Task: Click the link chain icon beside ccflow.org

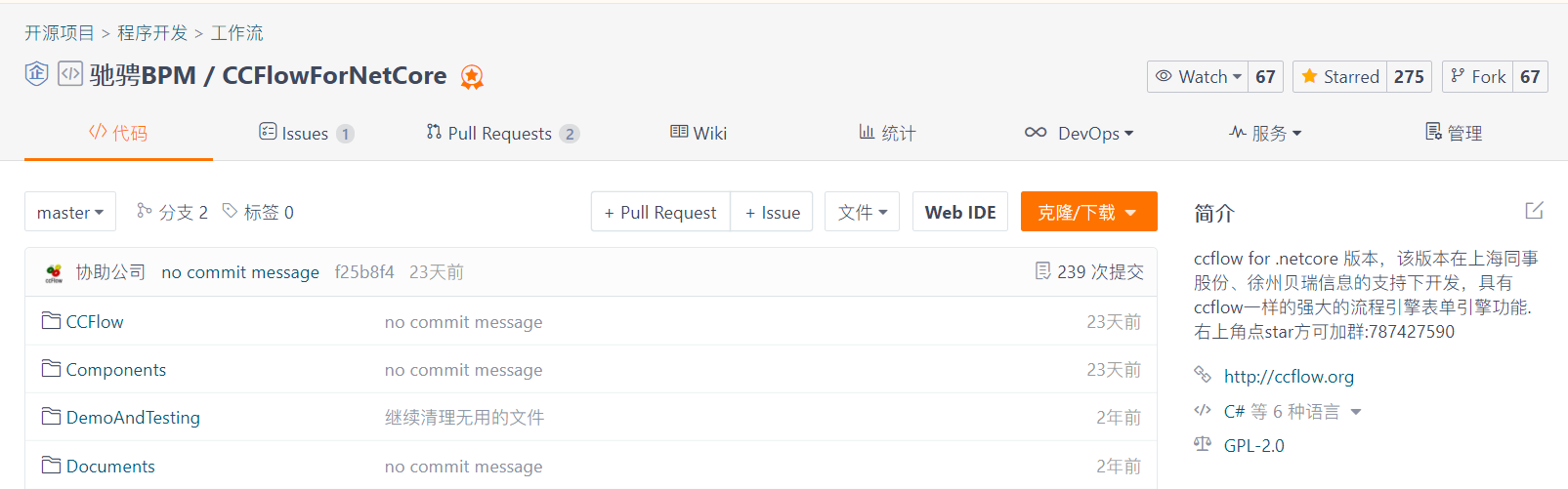Action: (x=1203, y=375)
